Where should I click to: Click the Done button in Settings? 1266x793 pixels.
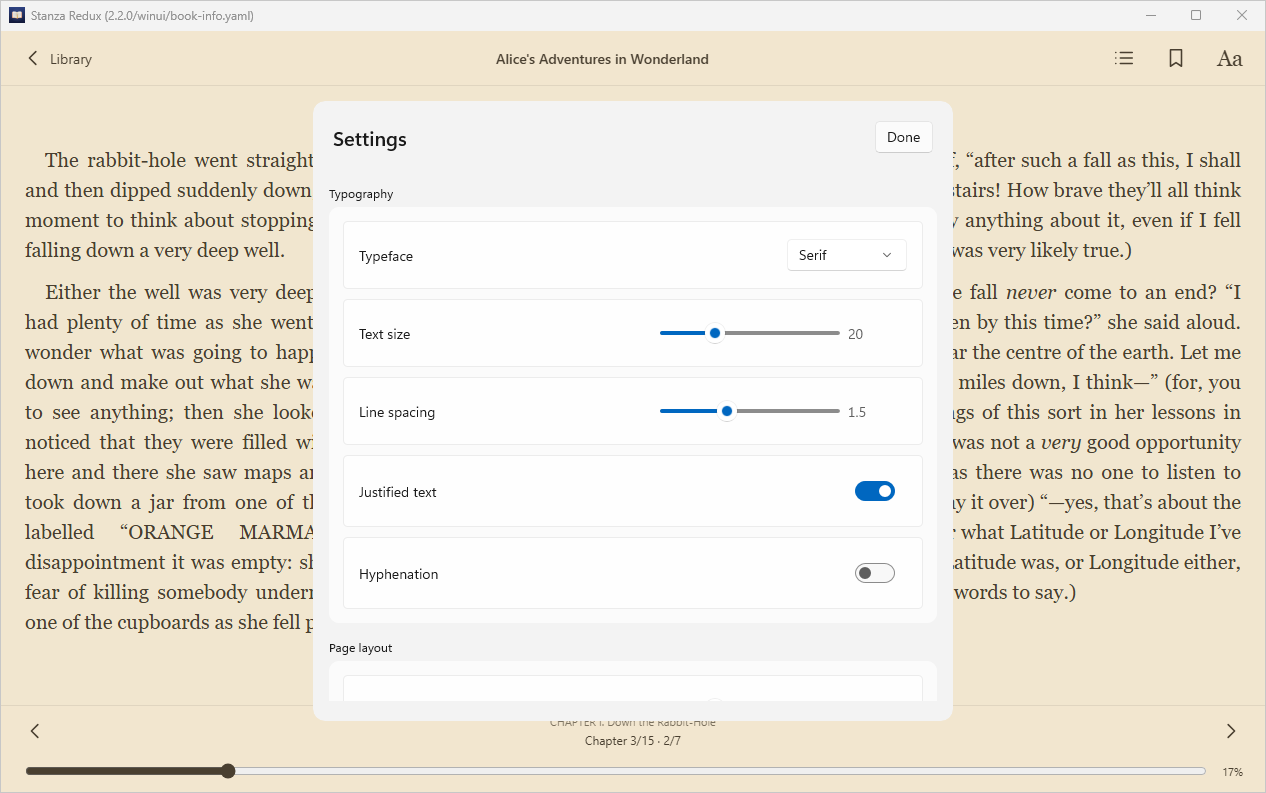[904, 138]
